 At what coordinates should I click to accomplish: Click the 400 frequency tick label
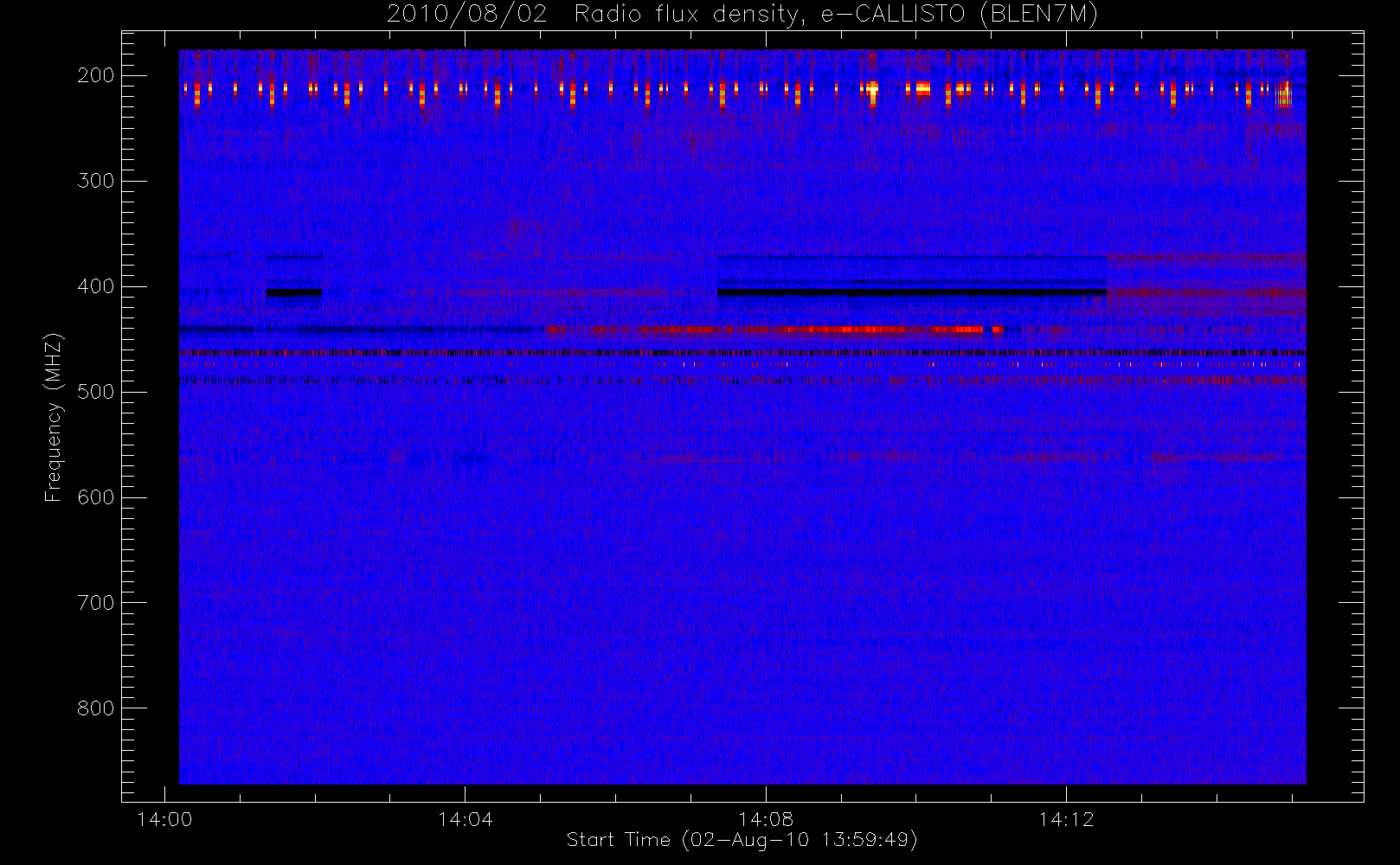pos(96,286)
